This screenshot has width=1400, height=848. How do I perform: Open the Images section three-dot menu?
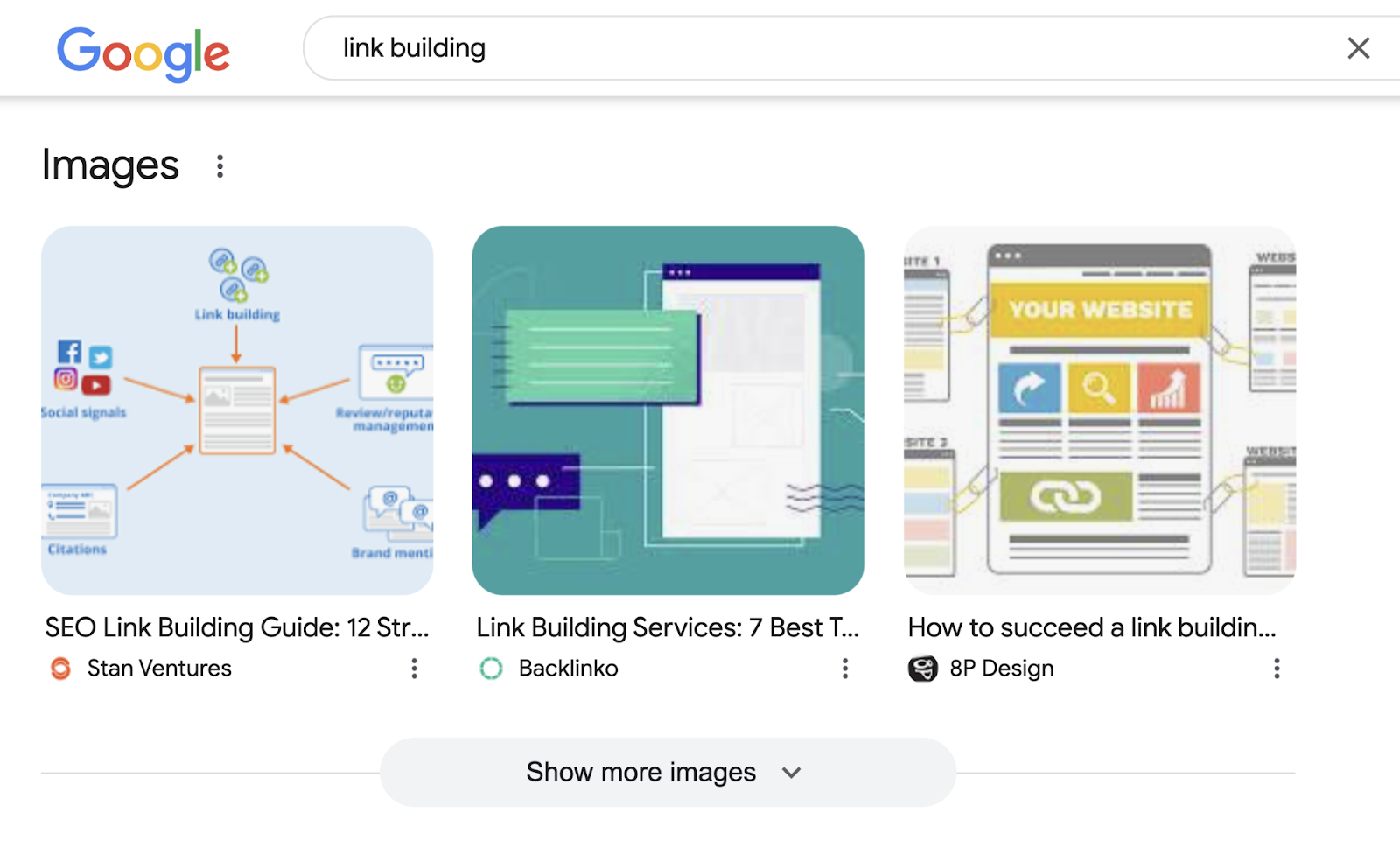pos(220,166)
